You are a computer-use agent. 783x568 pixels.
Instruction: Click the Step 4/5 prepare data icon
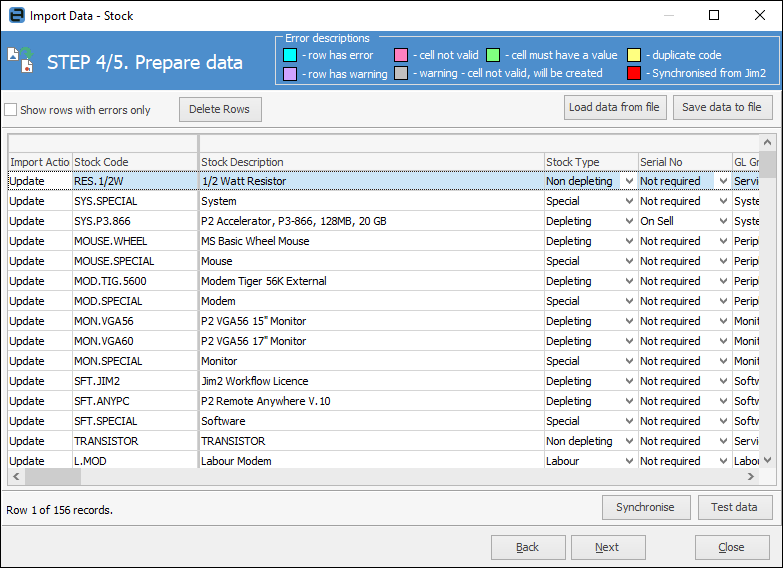(21, 61)
